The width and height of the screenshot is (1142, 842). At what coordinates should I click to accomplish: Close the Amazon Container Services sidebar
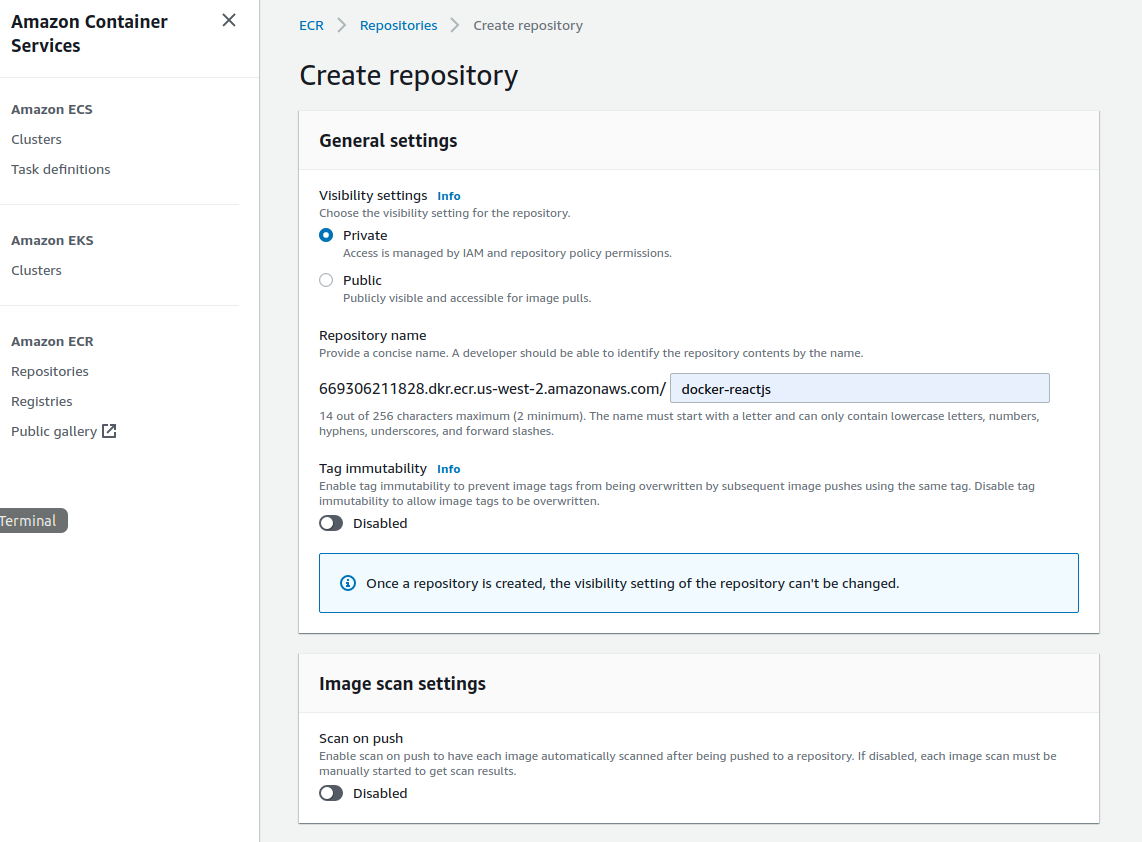(x=229, y=20)
